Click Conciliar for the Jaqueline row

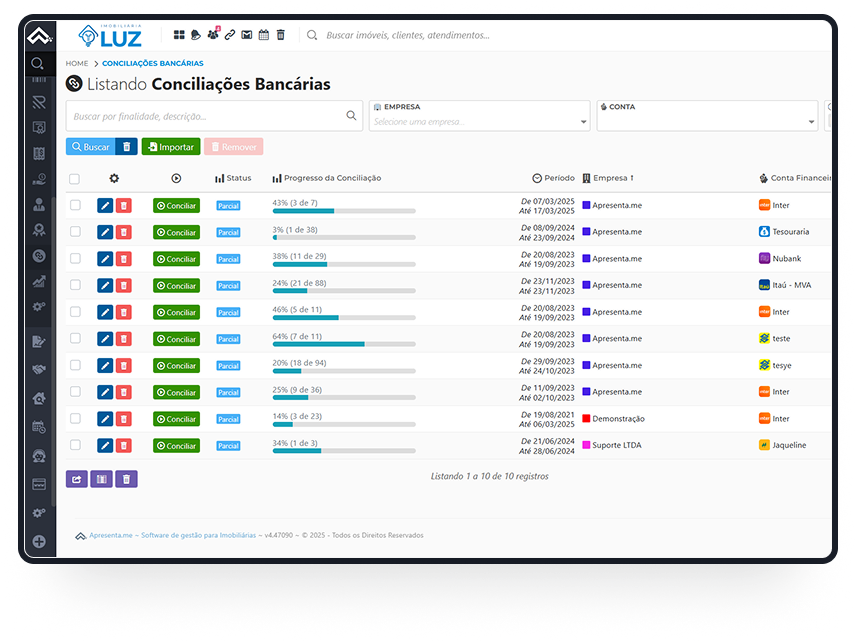[176, 446]
